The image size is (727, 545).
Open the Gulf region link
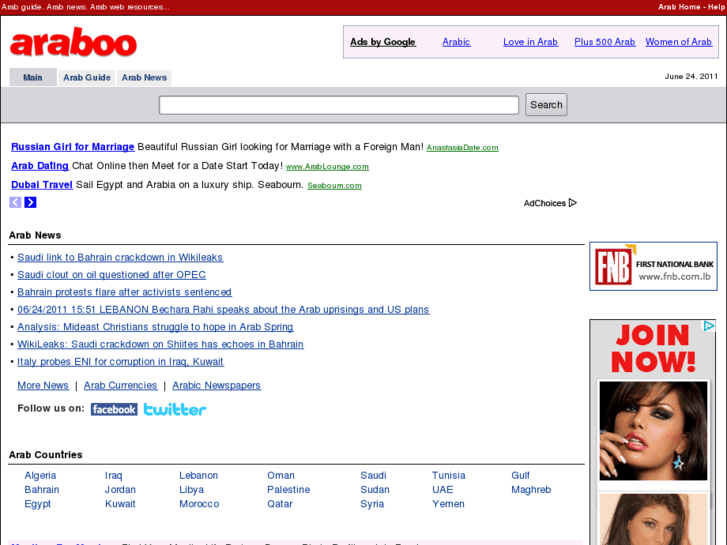(520, 475)
